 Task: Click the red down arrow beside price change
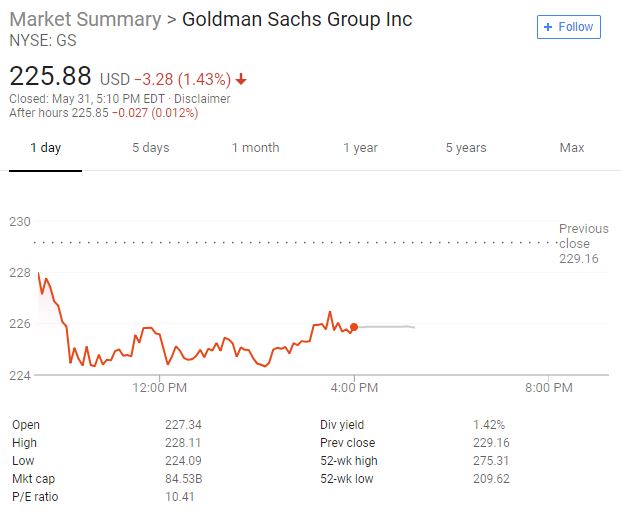241,79
